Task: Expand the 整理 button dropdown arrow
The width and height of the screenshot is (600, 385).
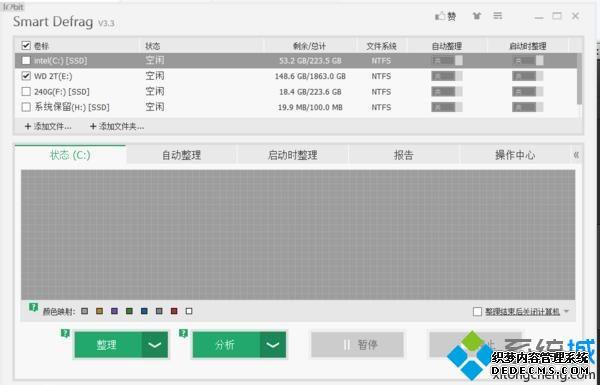Action: pyautogui.click(x=155, y=345)
